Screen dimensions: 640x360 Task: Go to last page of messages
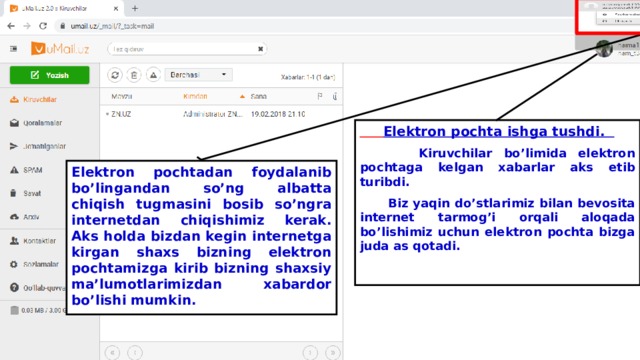pyautogui.click(x=333, y=353)
